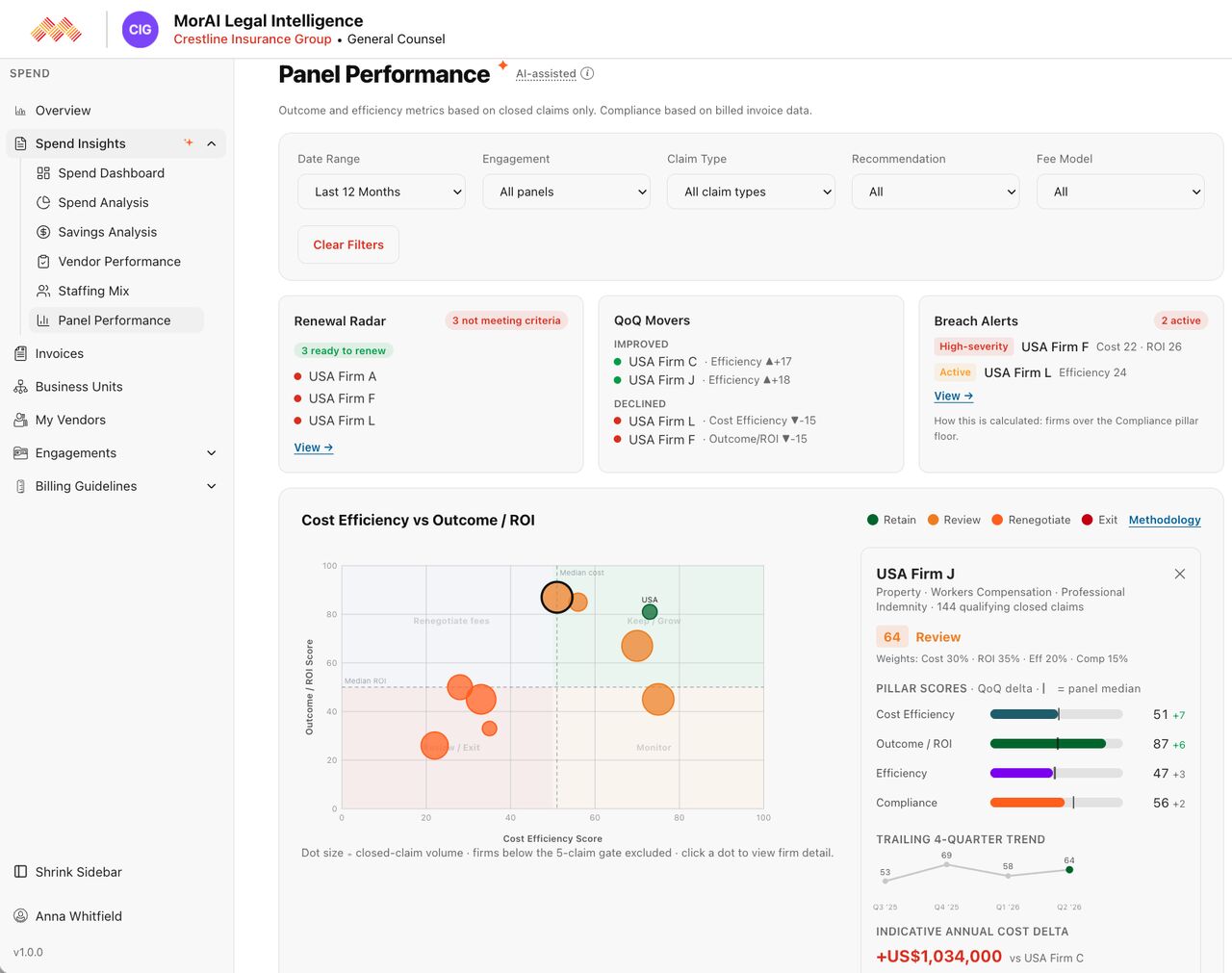Click the CIG avatar badge
This screenshot has height=973, width=1232.
tap(141, 30)
